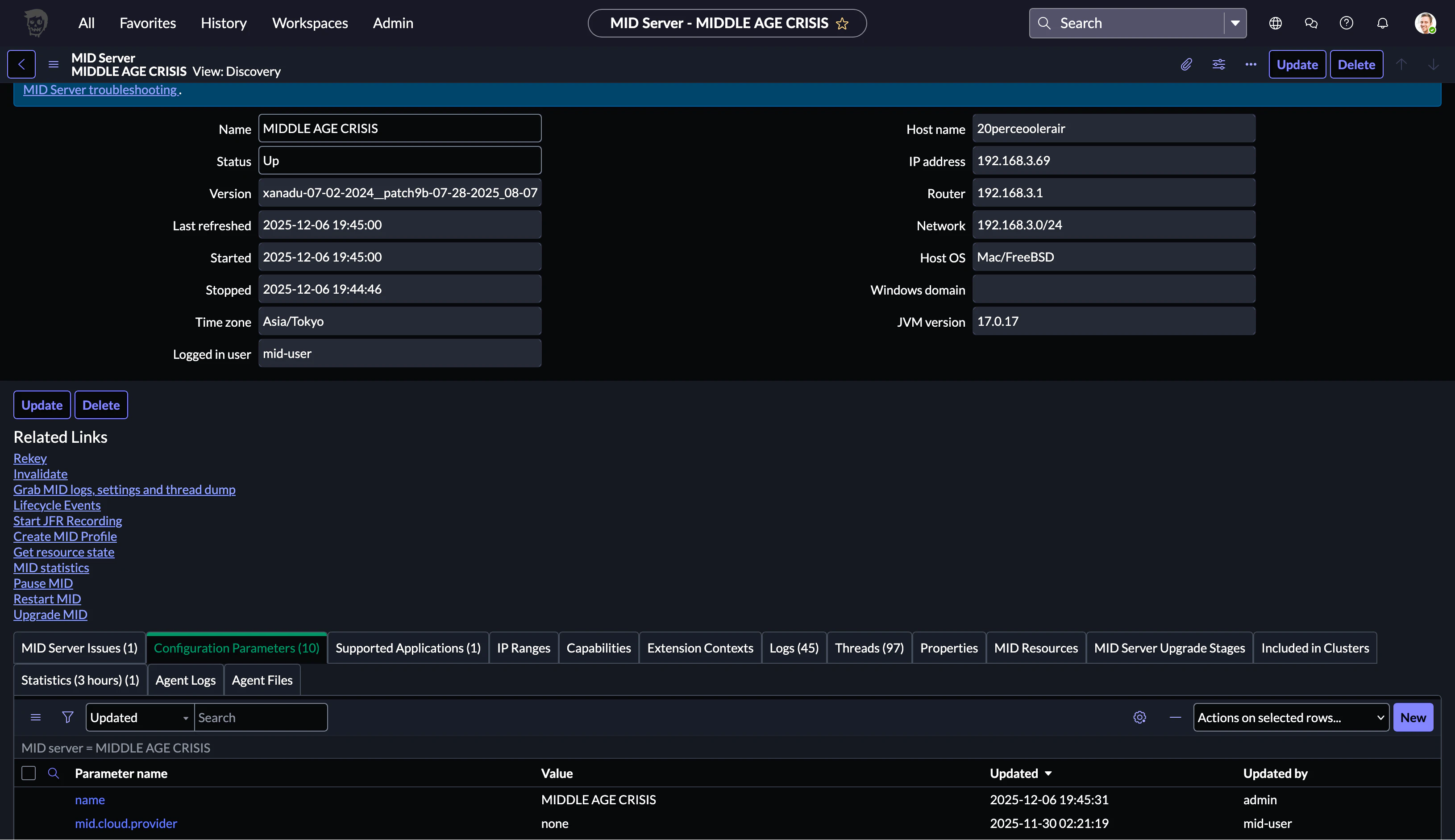This screenshot has width=1455, height=840.
Task: Favorite this page with the star icon
Action: coord(842,24)
